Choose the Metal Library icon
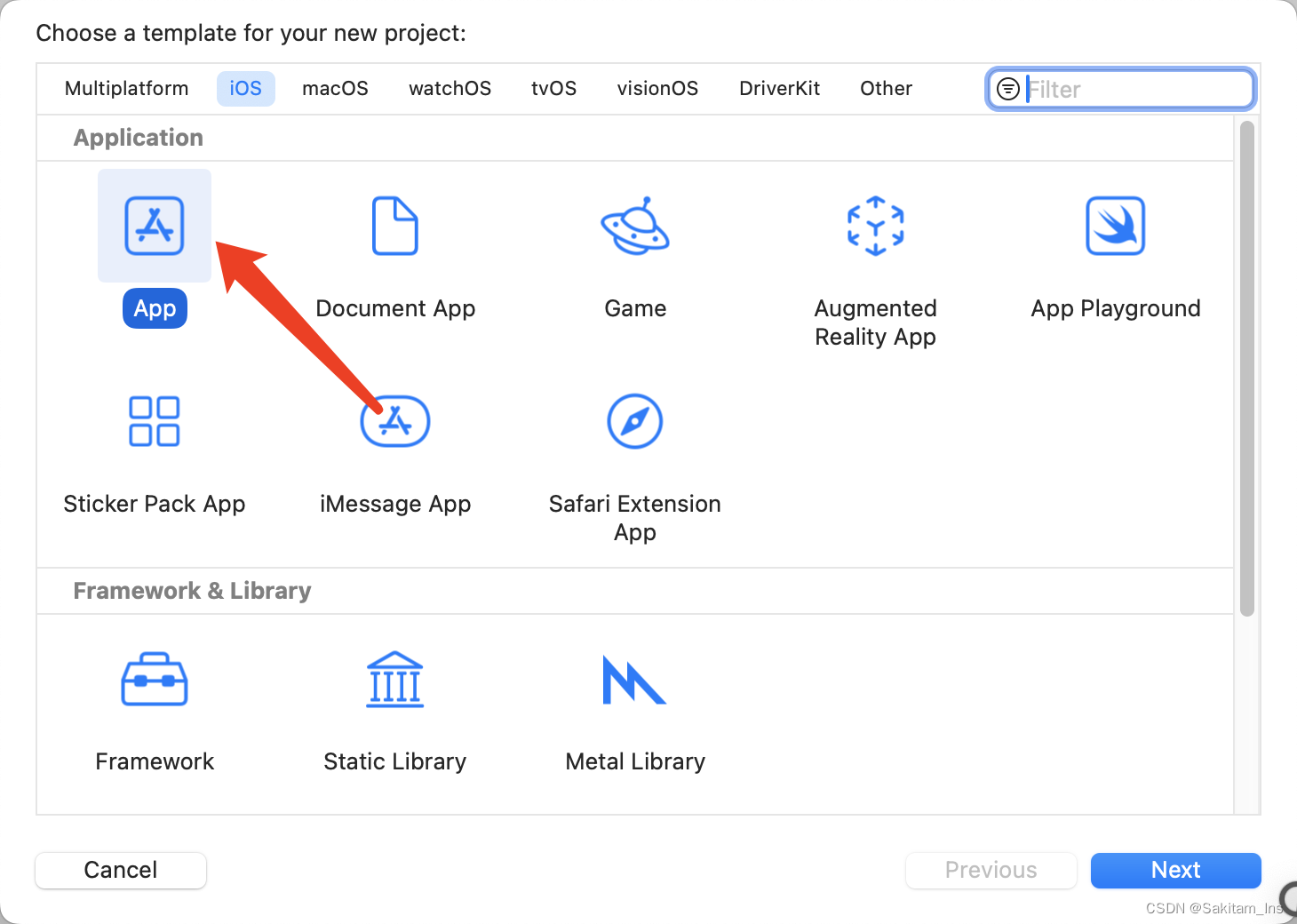This screenshot has width=1297, height=924. tap(634, 680)
